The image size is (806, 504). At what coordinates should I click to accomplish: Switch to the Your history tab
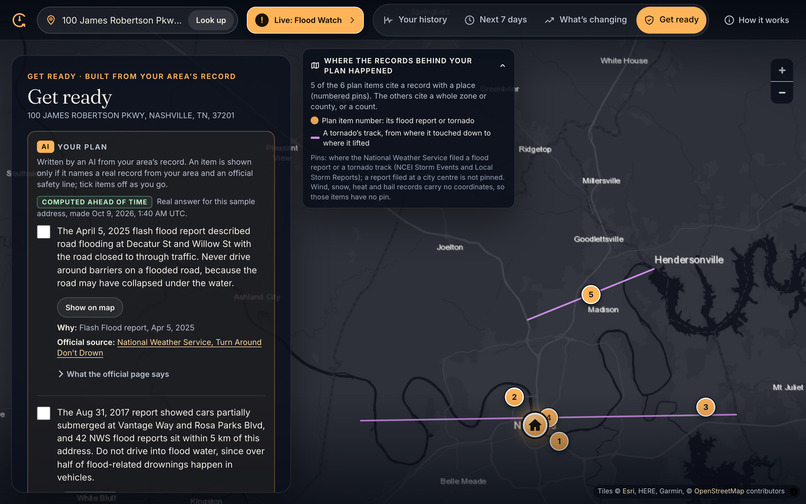coord(415,20)
